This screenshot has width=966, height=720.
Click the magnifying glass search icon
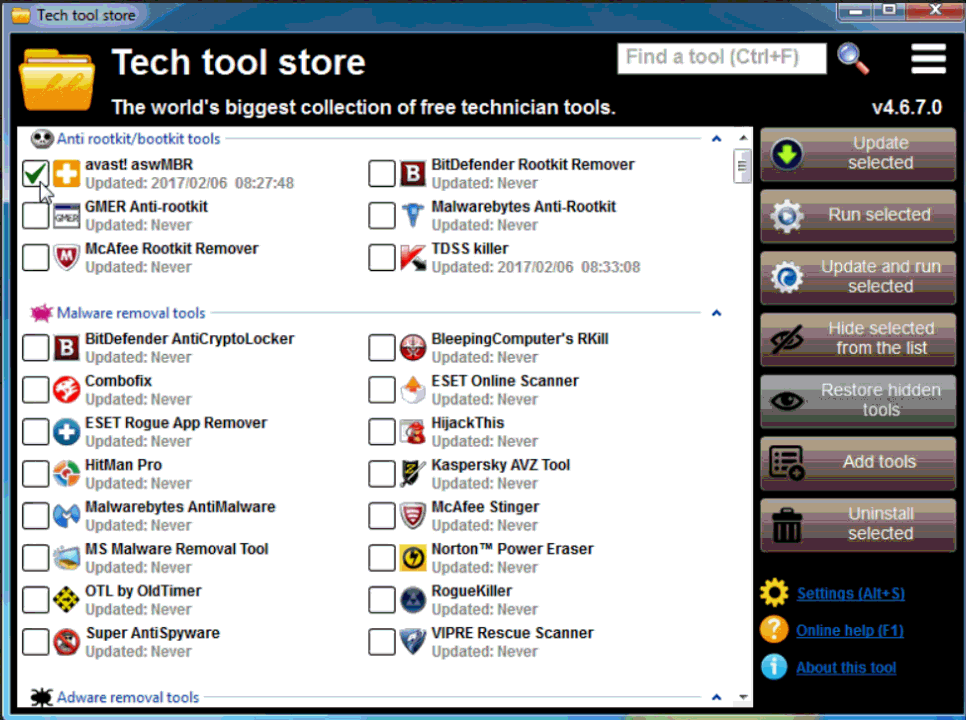click(x=853, y=58)
